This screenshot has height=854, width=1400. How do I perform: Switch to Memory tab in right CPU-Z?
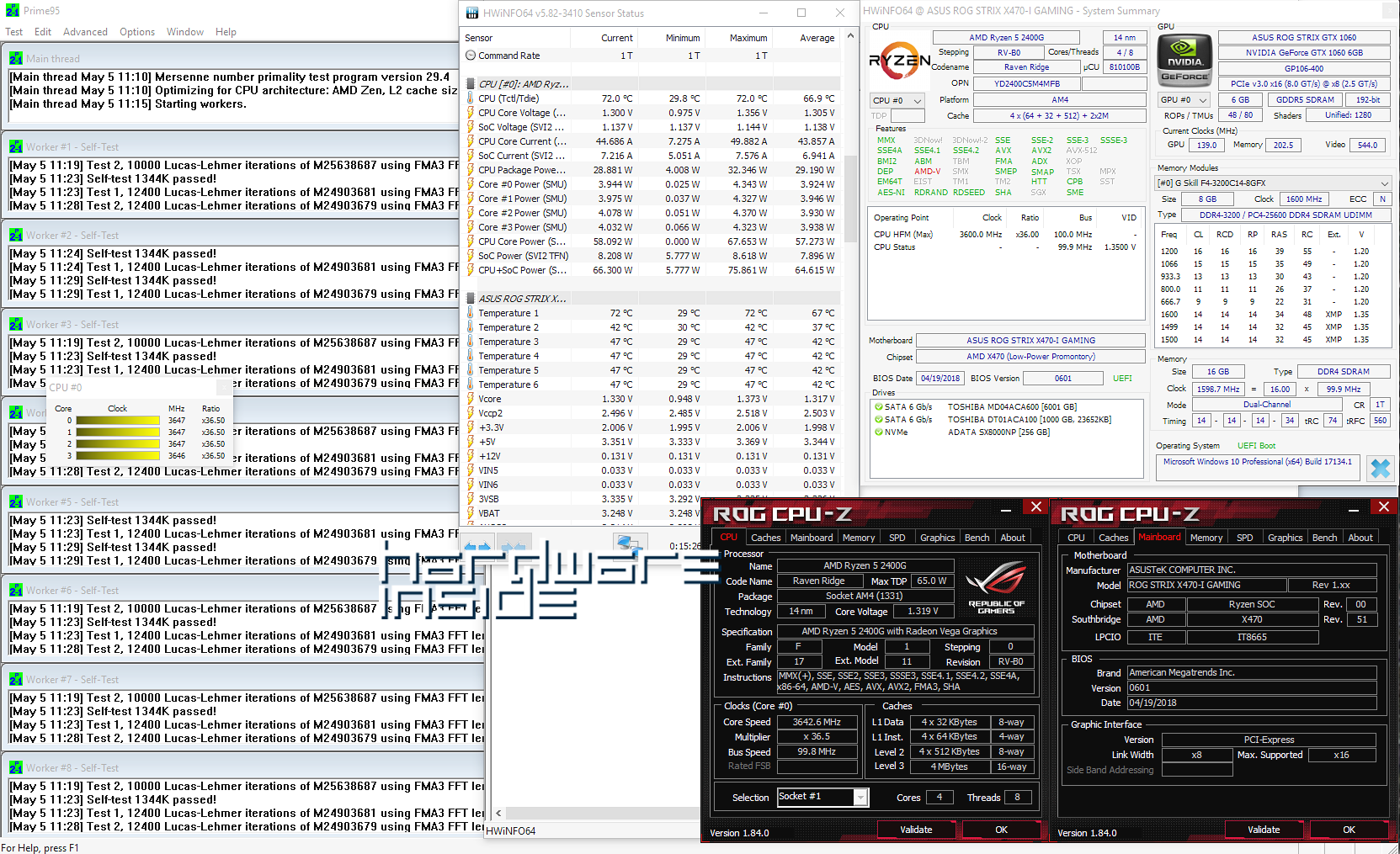tap(1206, 538)
